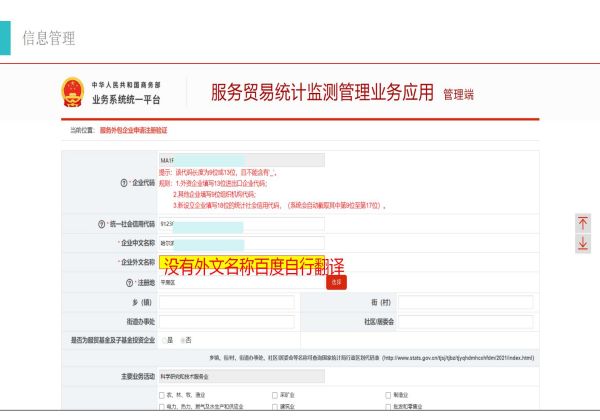Click help icon beside 统一社会信用代码 label

point(101,224)
